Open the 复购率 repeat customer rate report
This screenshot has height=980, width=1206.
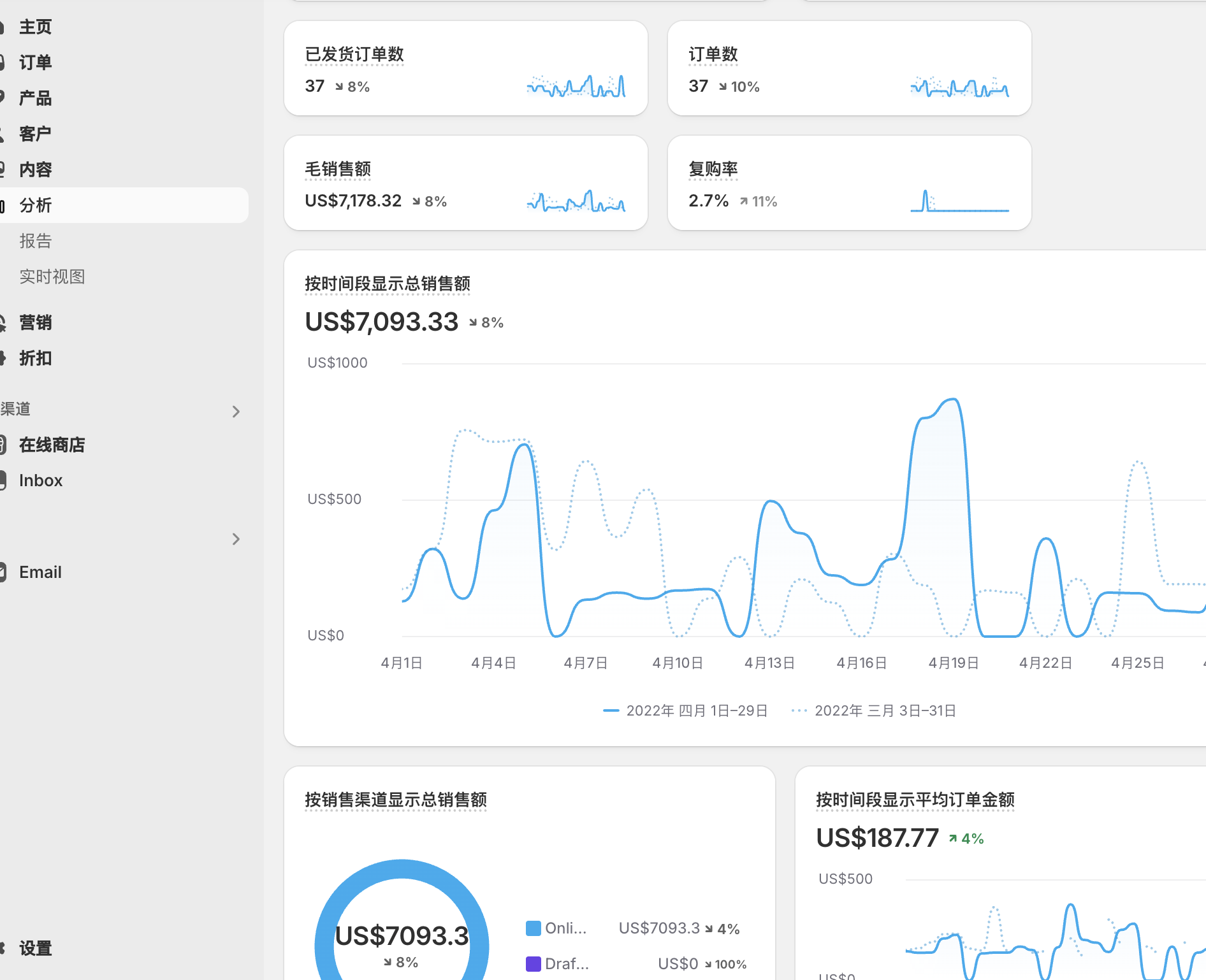point(713,169)
